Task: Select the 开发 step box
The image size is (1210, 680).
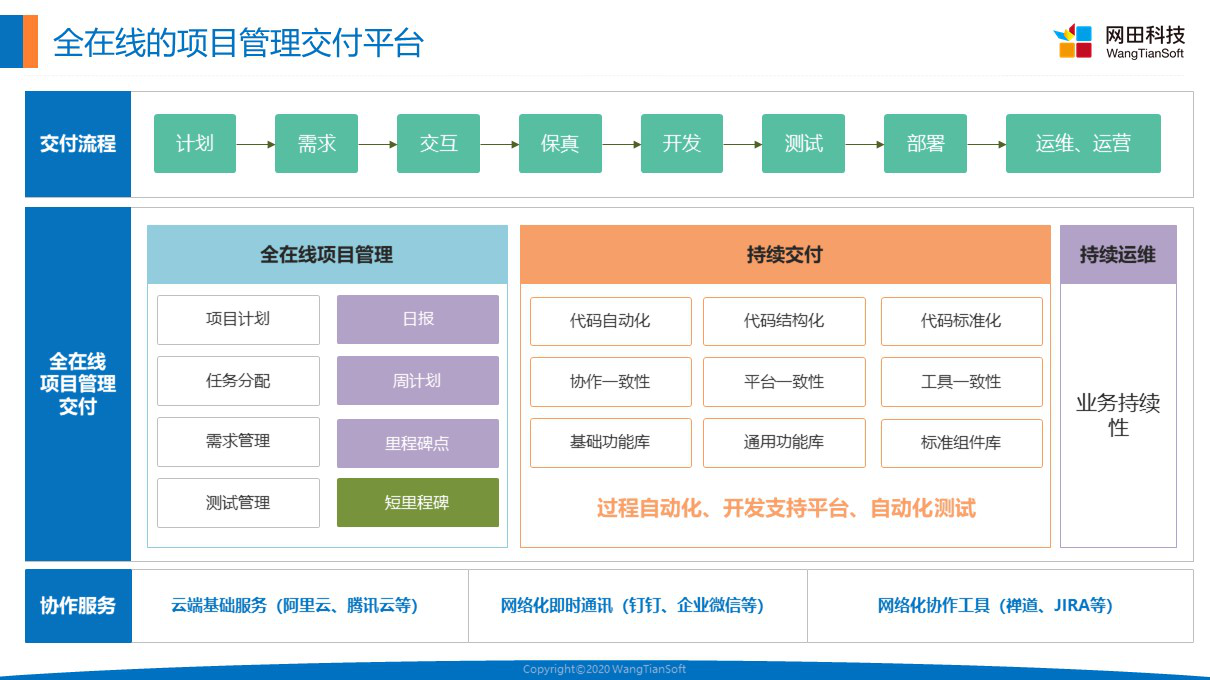Action: click(x=682, y=143)
